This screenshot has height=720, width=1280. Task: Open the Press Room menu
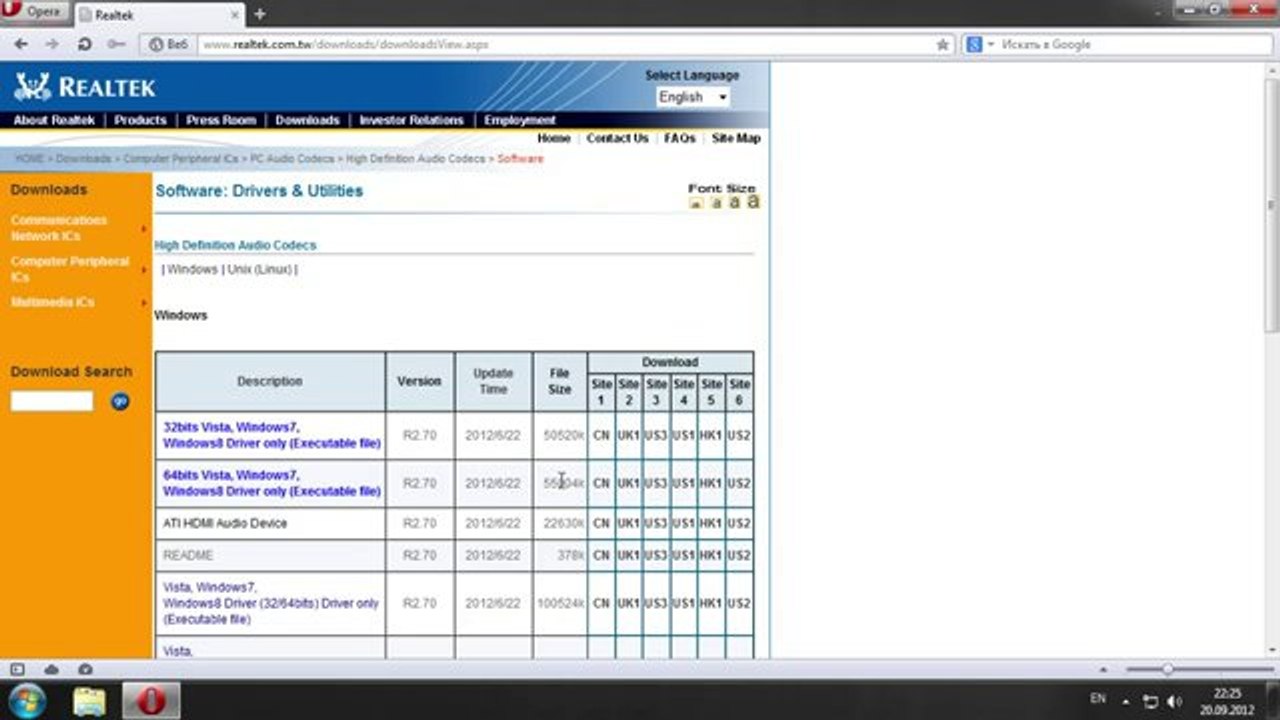(x=221, y=120)
